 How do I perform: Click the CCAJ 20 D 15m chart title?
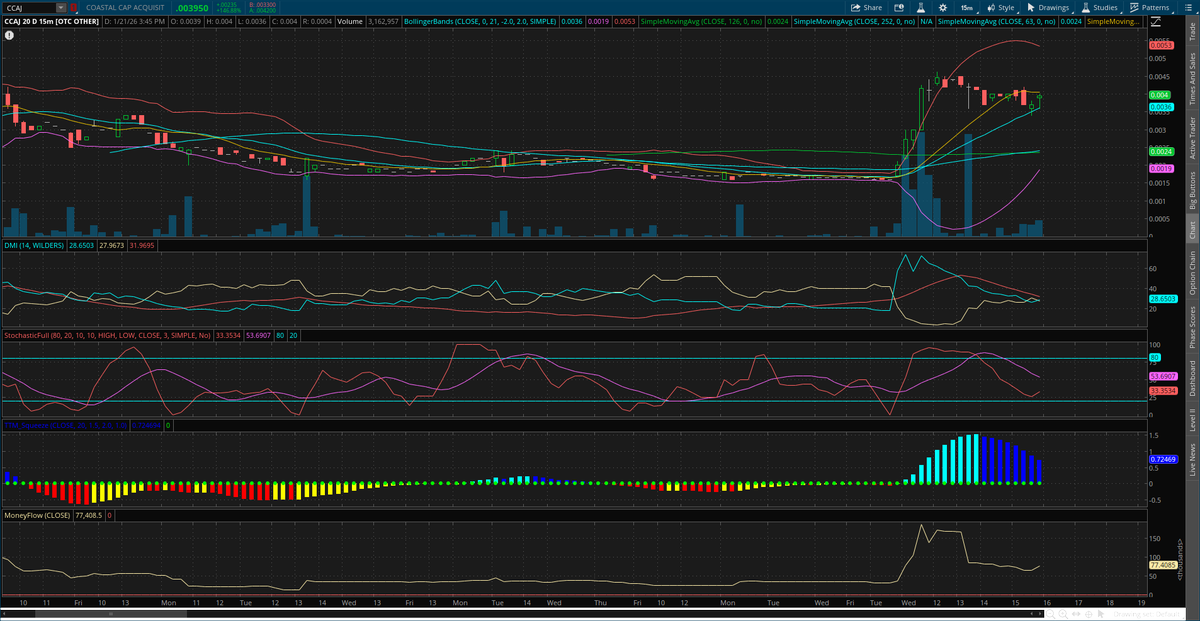tap(50, 21)
